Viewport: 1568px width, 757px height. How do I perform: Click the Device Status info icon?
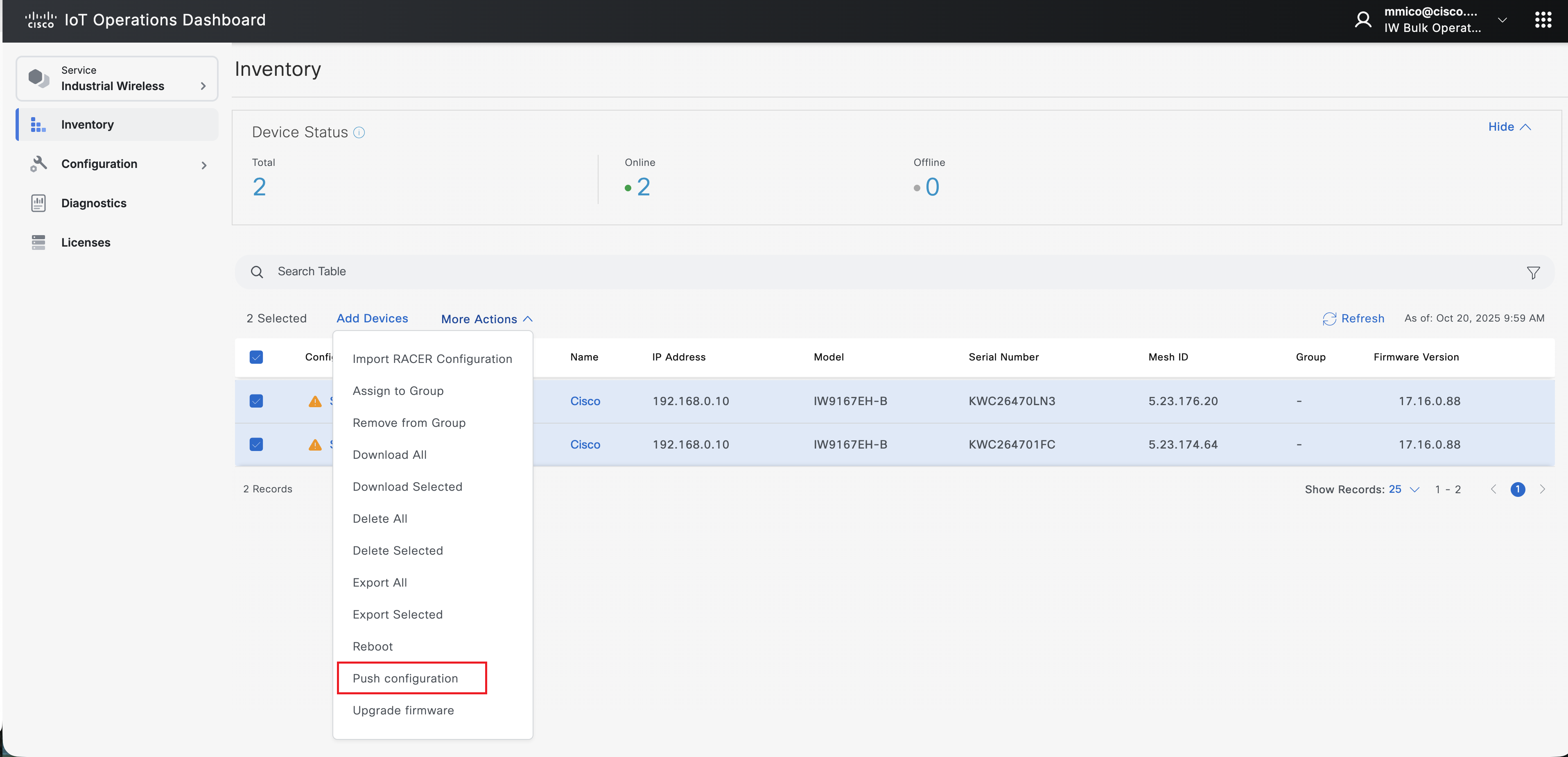(359, 132)
